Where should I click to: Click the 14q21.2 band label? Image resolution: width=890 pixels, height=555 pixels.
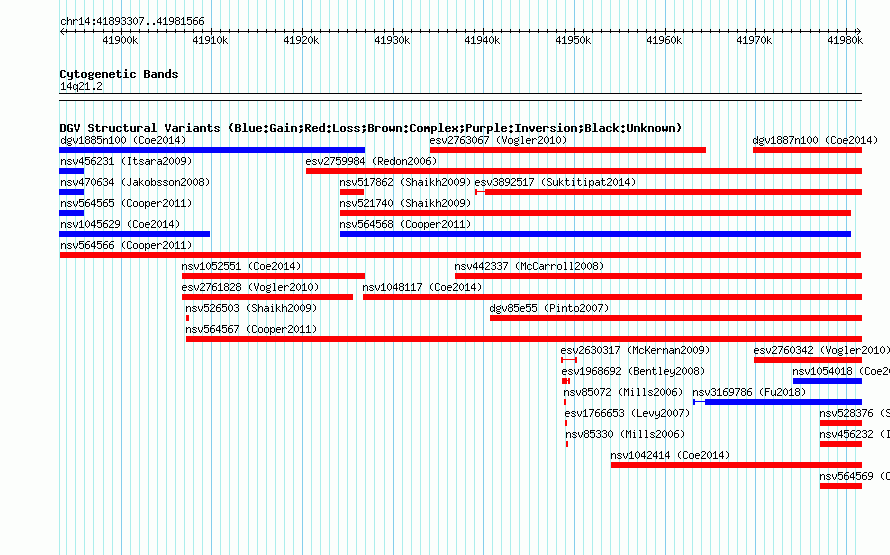(81, 86)
